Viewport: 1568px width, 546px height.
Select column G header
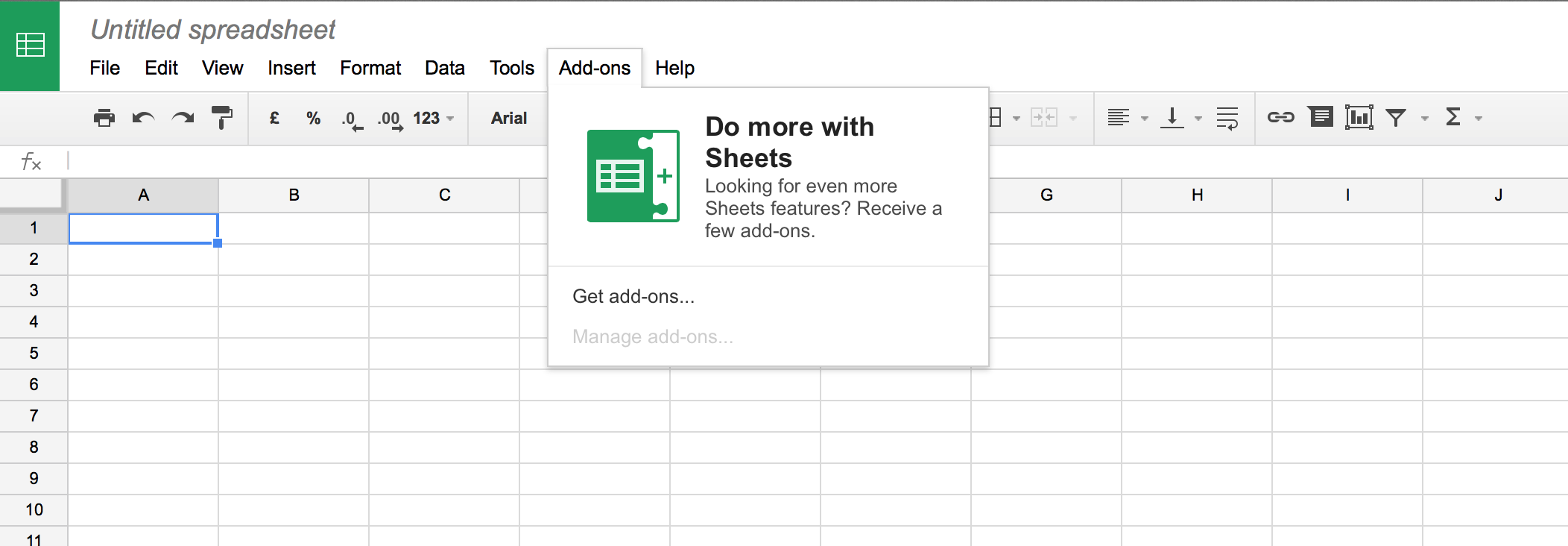[x=1046, y=195]
